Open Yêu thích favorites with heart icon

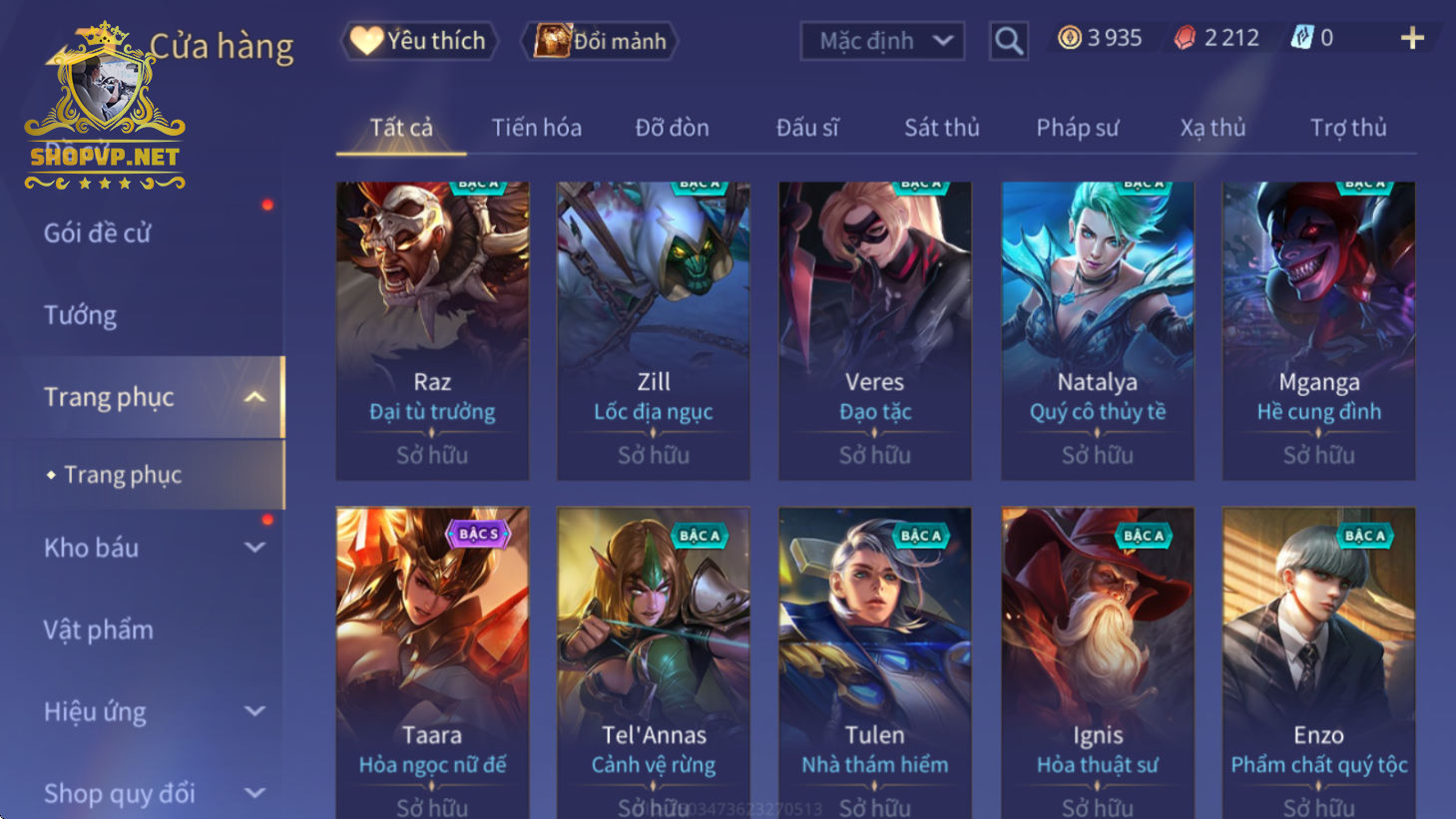point(419,41)
